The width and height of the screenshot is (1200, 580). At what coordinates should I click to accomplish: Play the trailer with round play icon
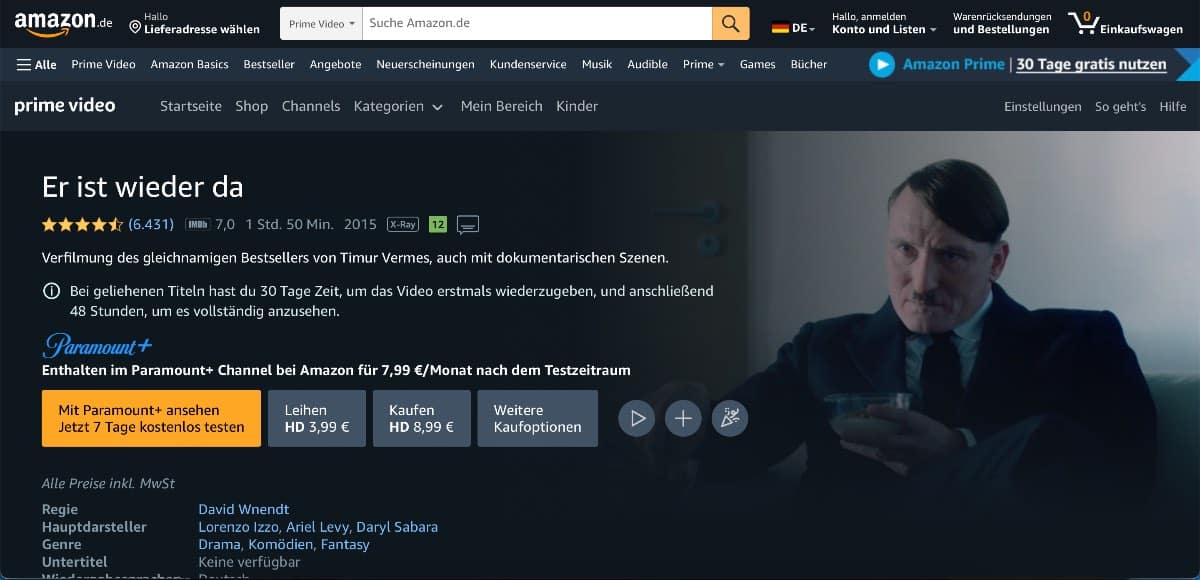(637, 418)
